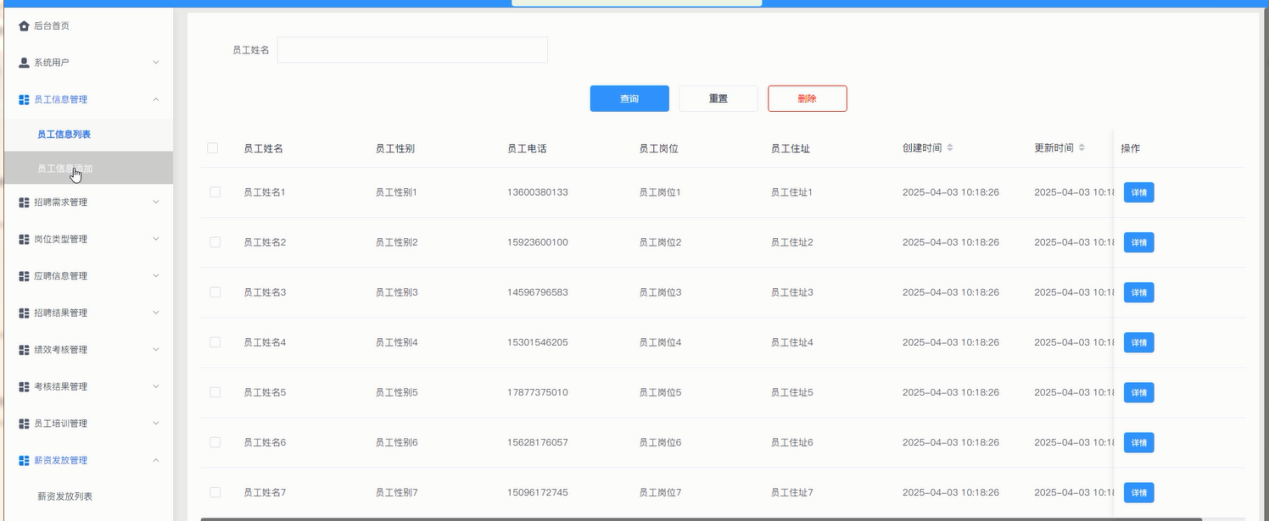Click the grid icon beside 绩效考核管理
Screen dimensions: 1269x521
(24, 350)
